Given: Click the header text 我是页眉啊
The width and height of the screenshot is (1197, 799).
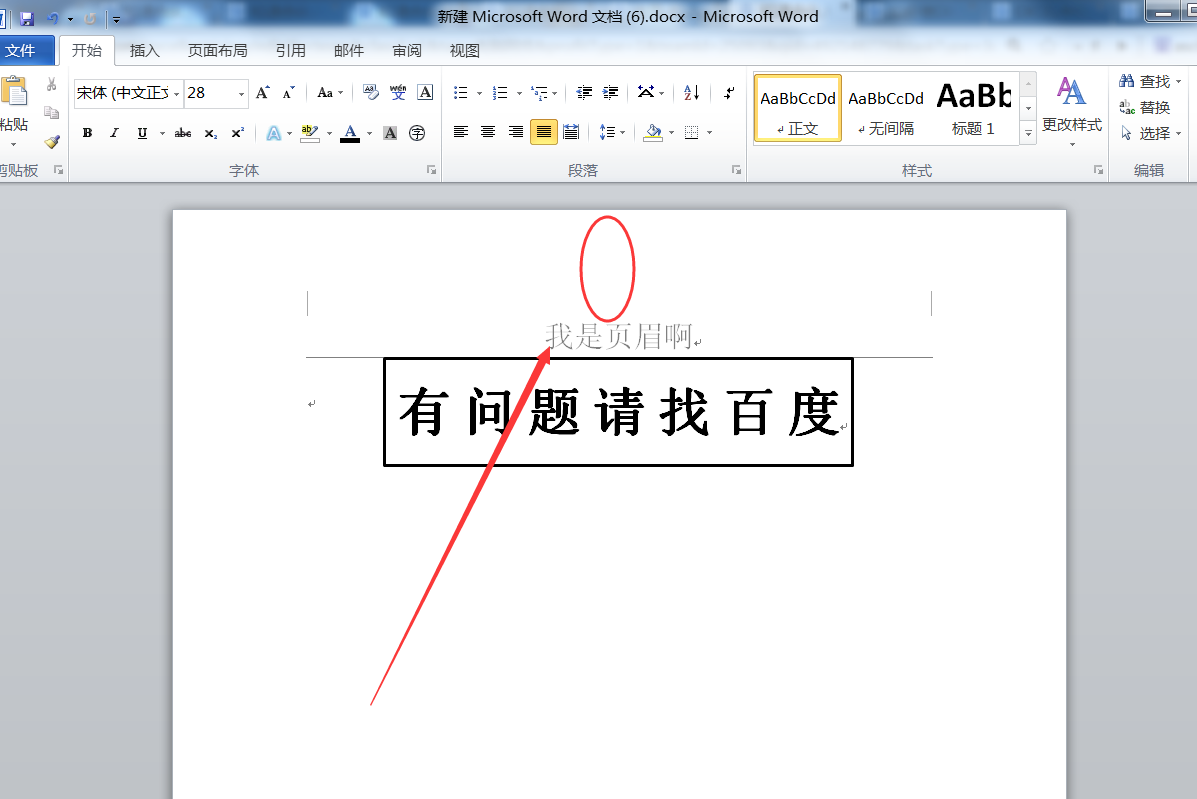Looking at the screenshot, I should coord(618,336).
